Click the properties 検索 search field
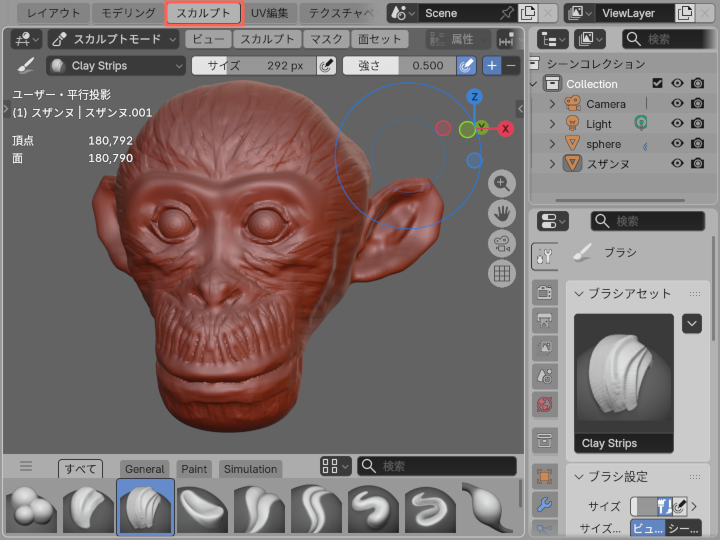 pyautogui.click(x=647, y=221)
